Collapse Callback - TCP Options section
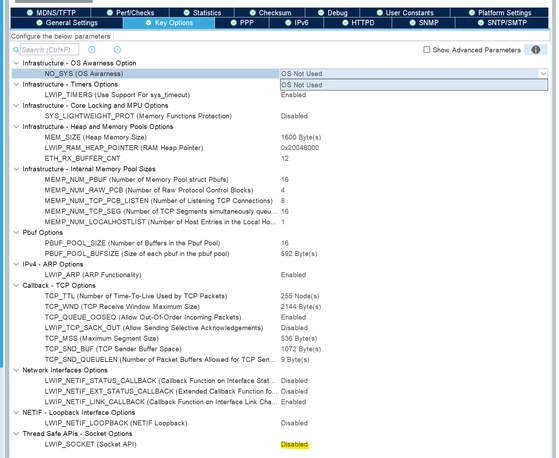The width and height of the screenshot is (559, 458). point(16,285)
